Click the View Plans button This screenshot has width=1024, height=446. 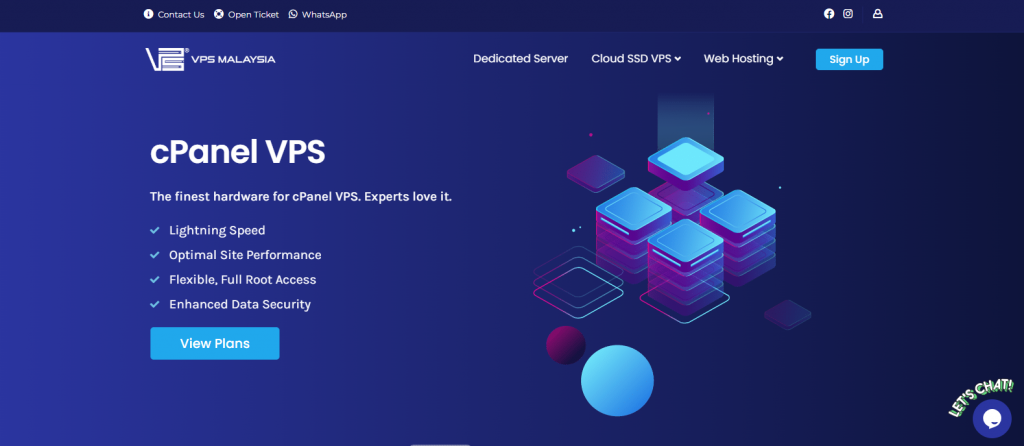click(x=215, y=343)
